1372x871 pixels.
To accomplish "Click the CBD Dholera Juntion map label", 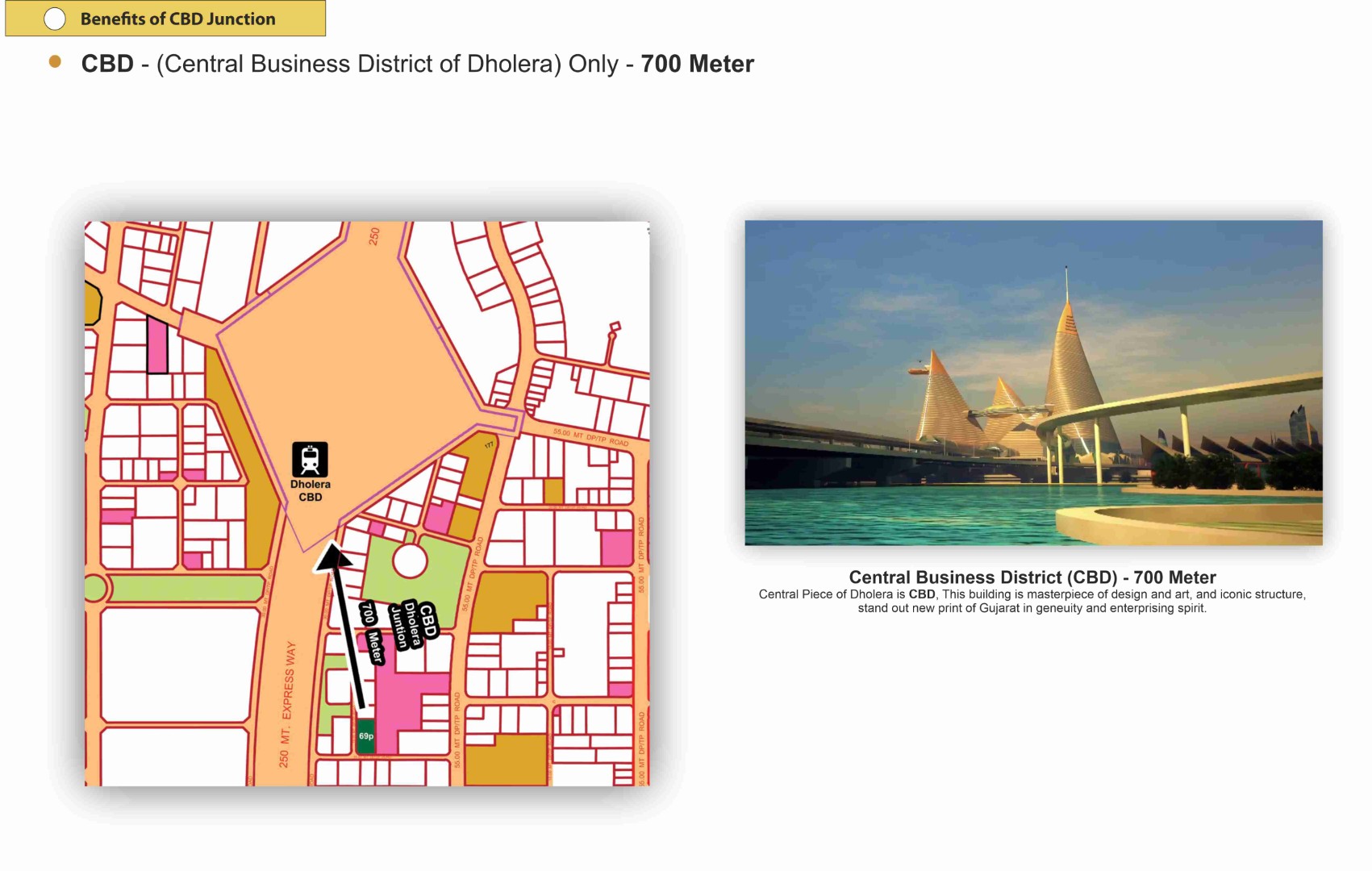I will pos(413,625).
